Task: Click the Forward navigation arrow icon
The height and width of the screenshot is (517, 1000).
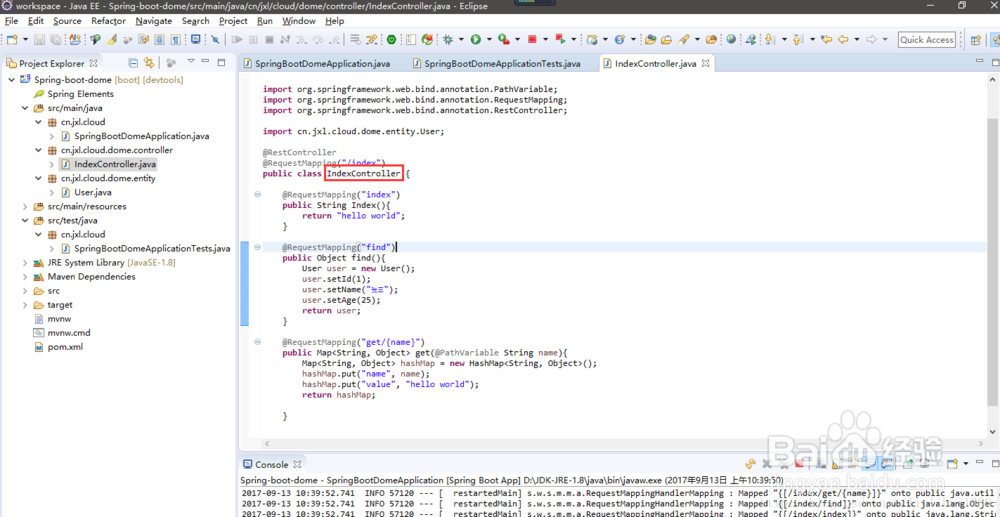Action: (871, 40)
